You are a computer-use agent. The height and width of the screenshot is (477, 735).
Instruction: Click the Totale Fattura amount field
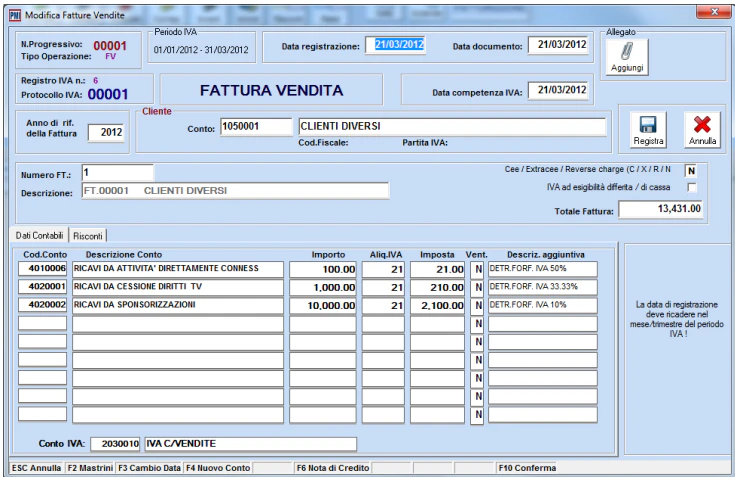coord(661,209)
